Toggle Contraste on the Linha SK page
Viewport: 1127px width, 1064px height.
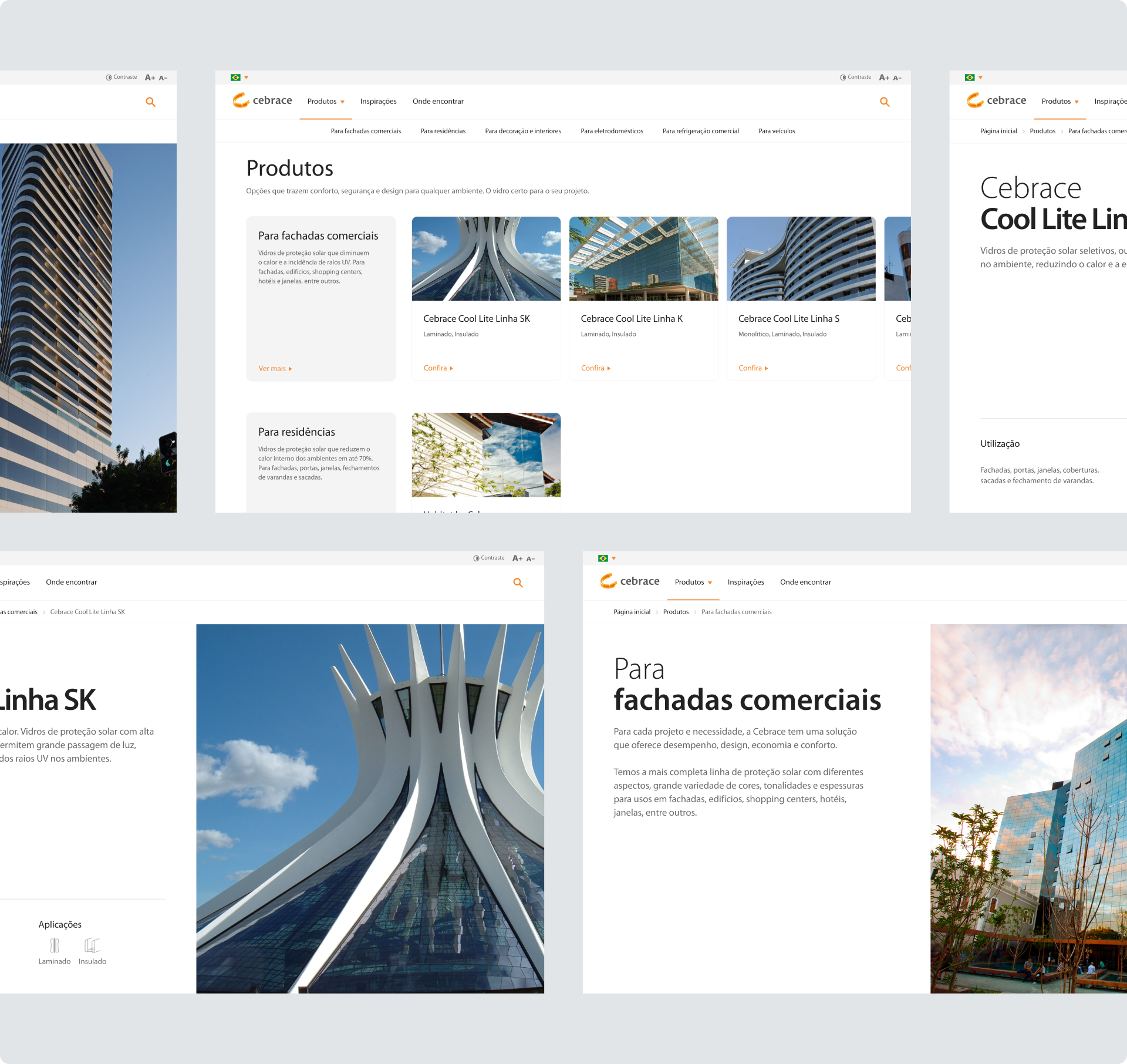489,558
